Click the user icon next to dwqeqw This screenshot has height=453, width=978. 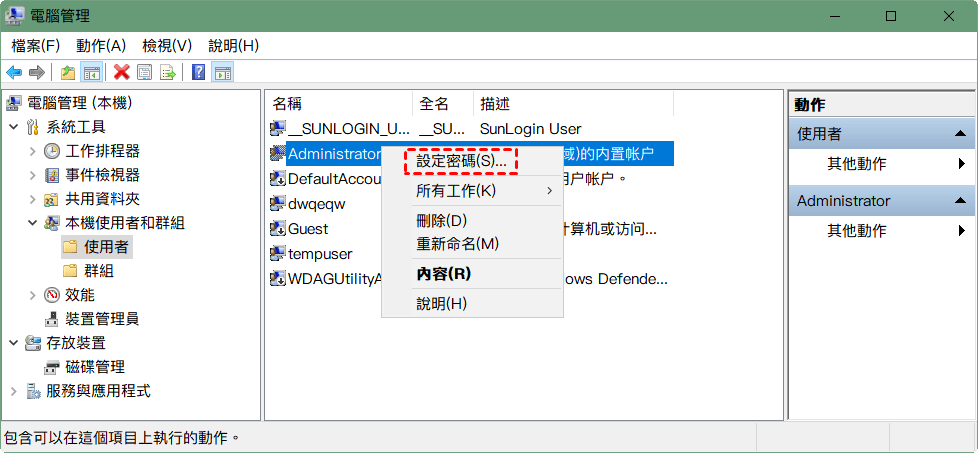278,204
